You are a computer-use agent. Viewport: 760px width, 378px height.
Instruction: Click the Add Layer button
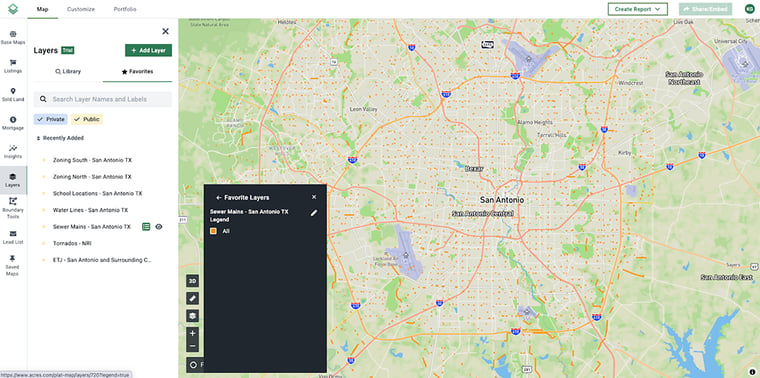pos(148,50)
